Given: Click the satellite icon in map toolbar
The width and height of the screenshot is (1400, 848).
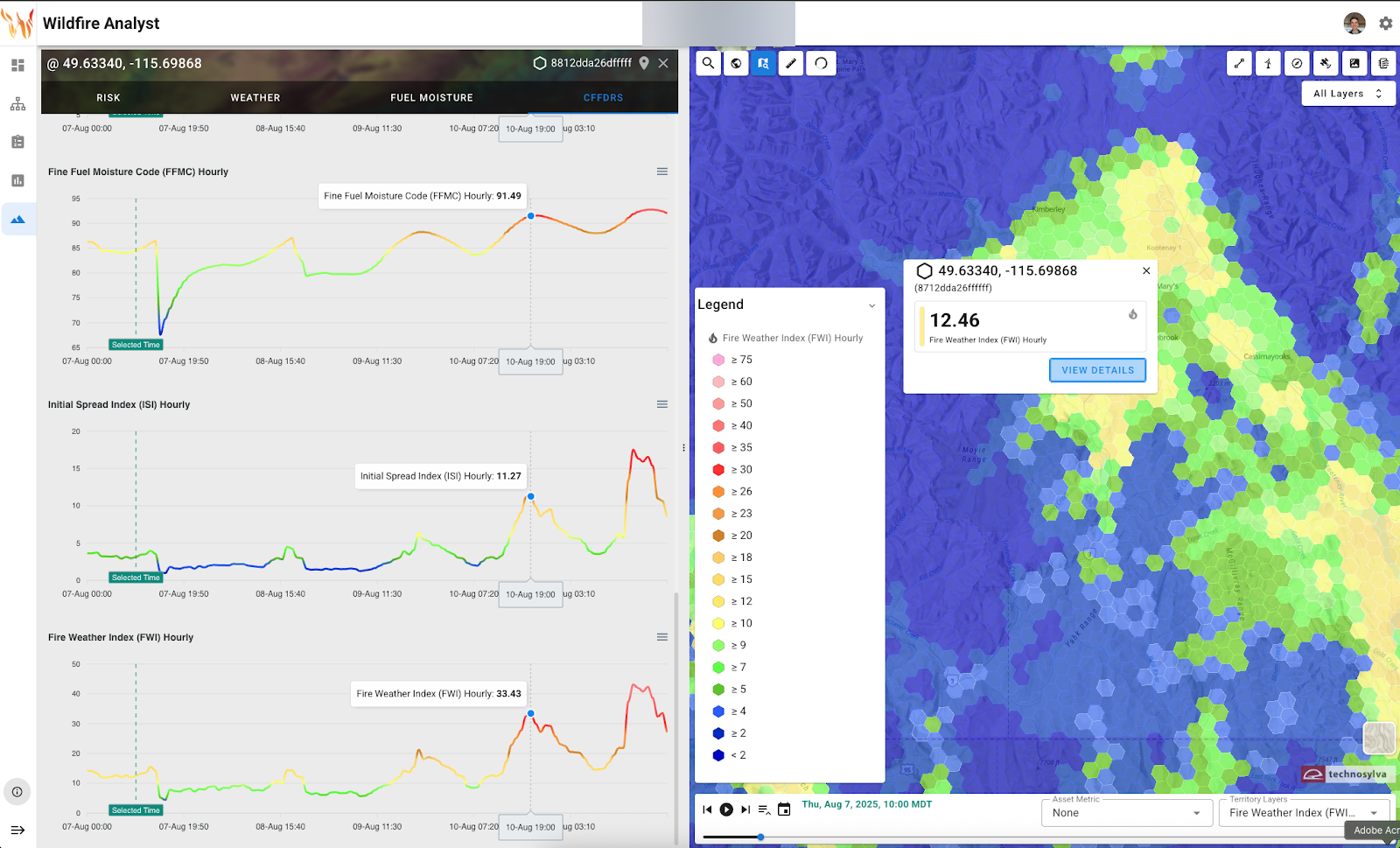Looking at the screenshot, I should pos(1326,63).
